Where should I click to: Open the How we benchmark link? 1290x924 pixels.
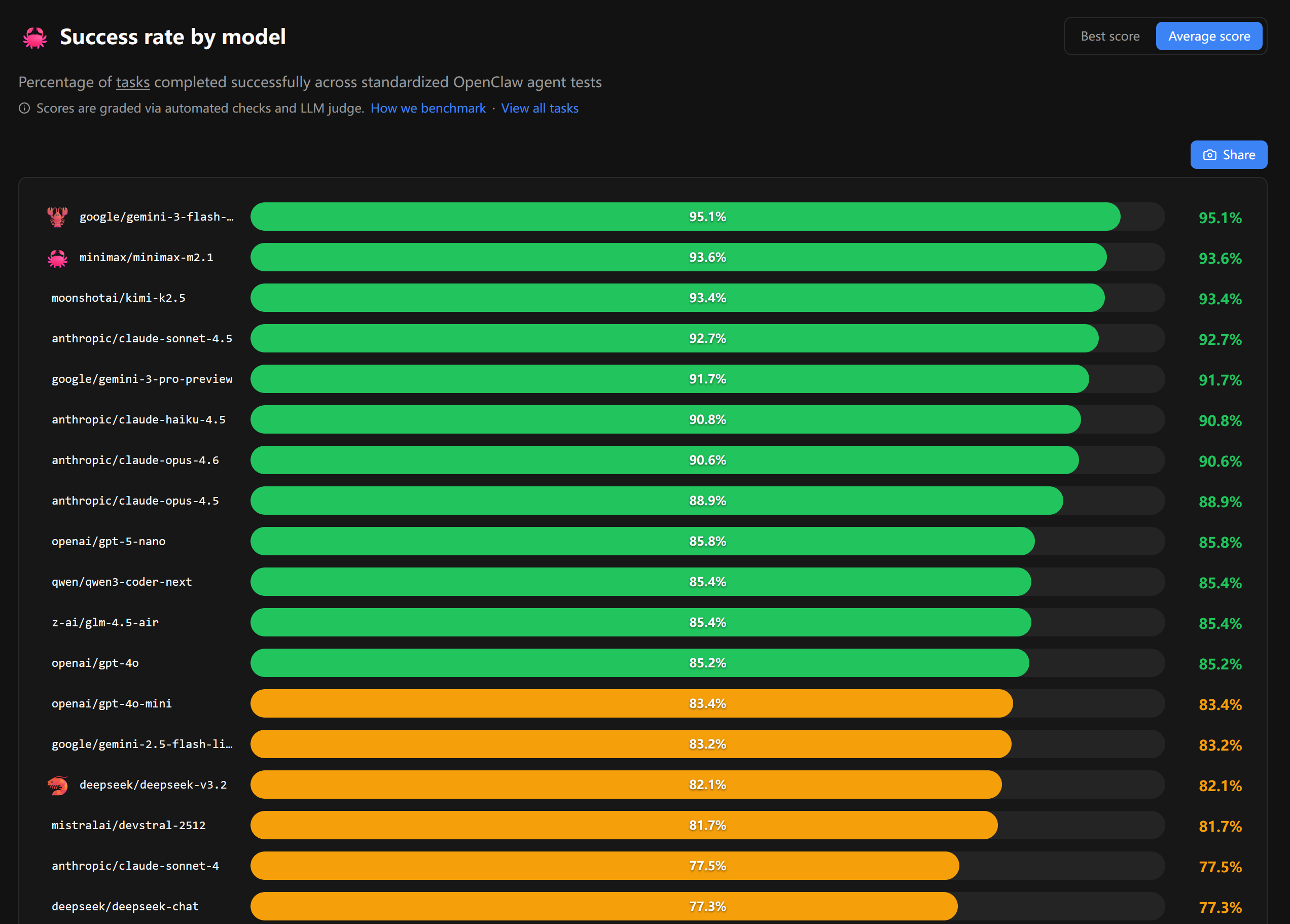428,108
